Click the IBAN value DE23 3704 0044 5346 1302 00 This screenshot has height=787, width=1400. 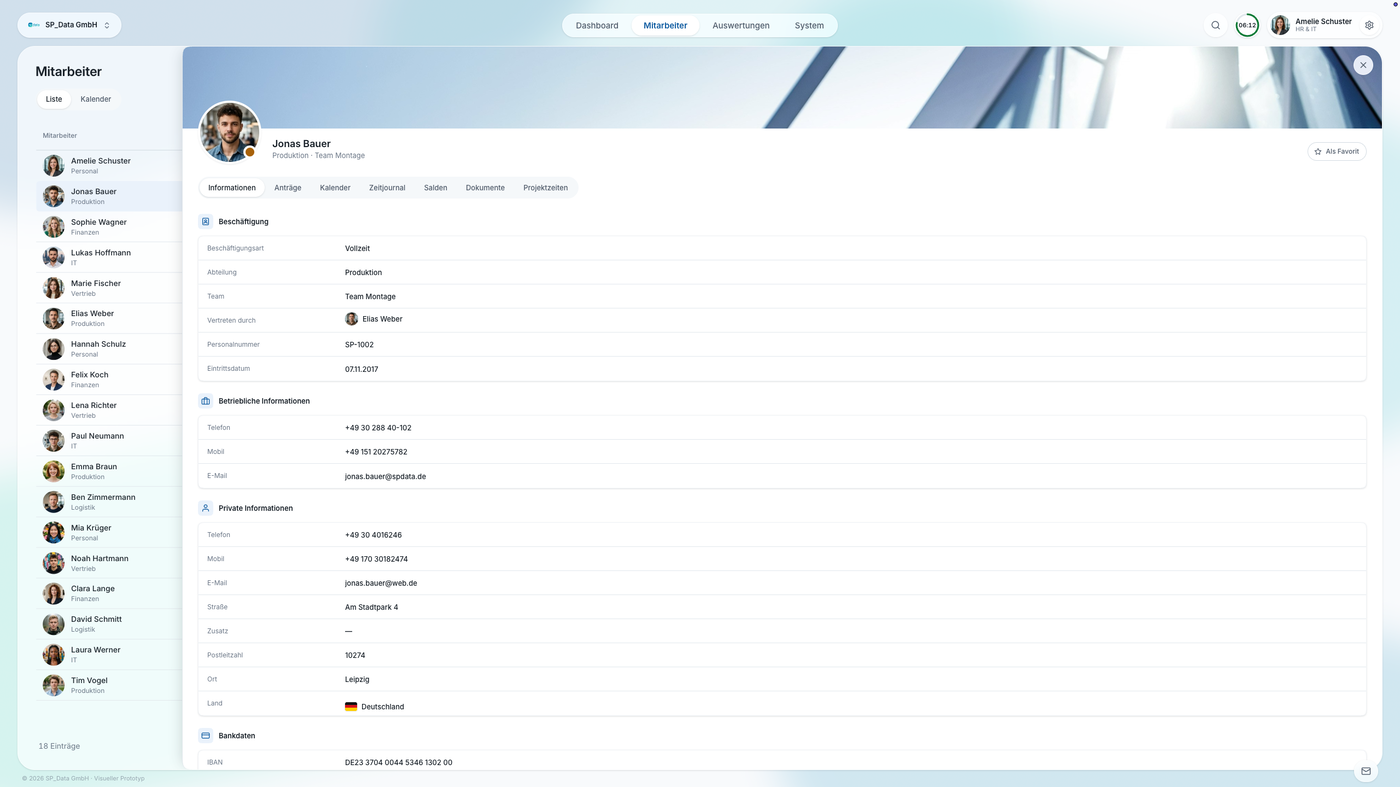tap(398, 762)
